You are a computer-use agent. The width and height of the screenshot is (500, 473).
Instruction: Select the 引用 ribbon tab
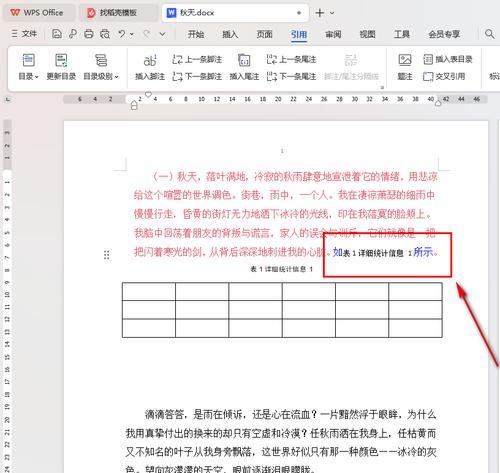click(299, 34)
